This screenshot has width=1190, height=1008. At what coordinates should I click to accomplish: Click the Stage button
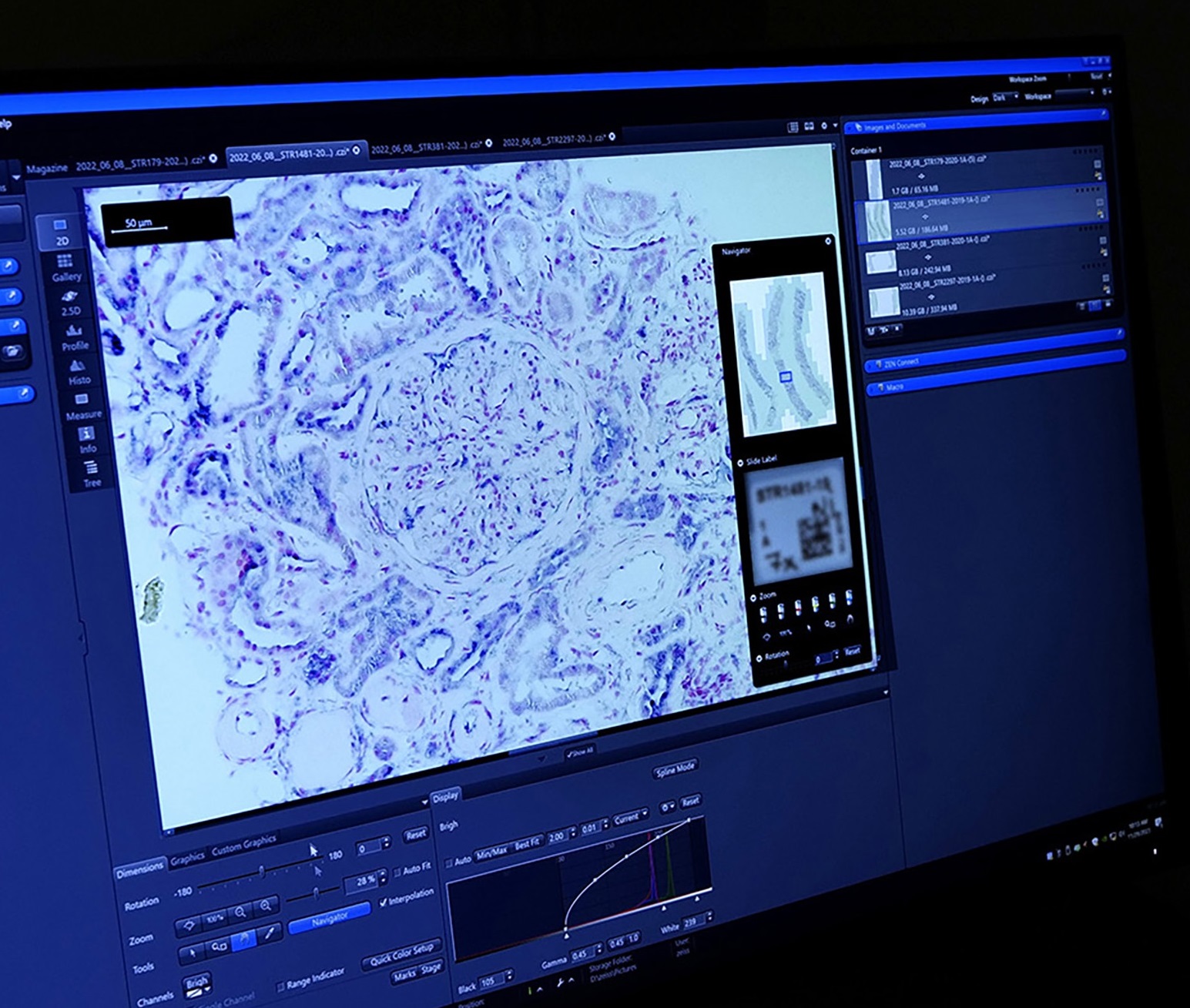(431, 968)
